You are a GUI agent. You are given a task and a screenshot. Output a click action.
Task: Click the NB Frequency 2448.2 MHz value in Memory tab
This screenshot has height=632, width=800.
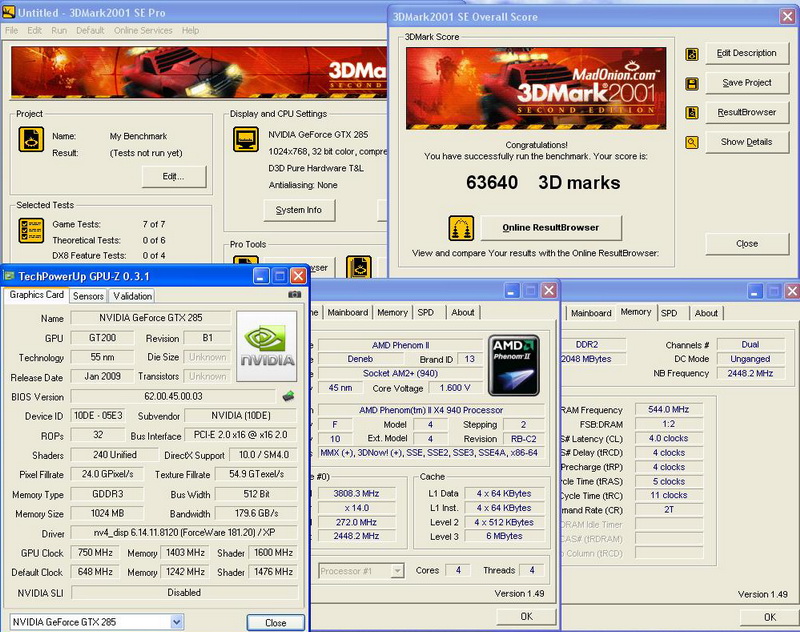(750, 373)
